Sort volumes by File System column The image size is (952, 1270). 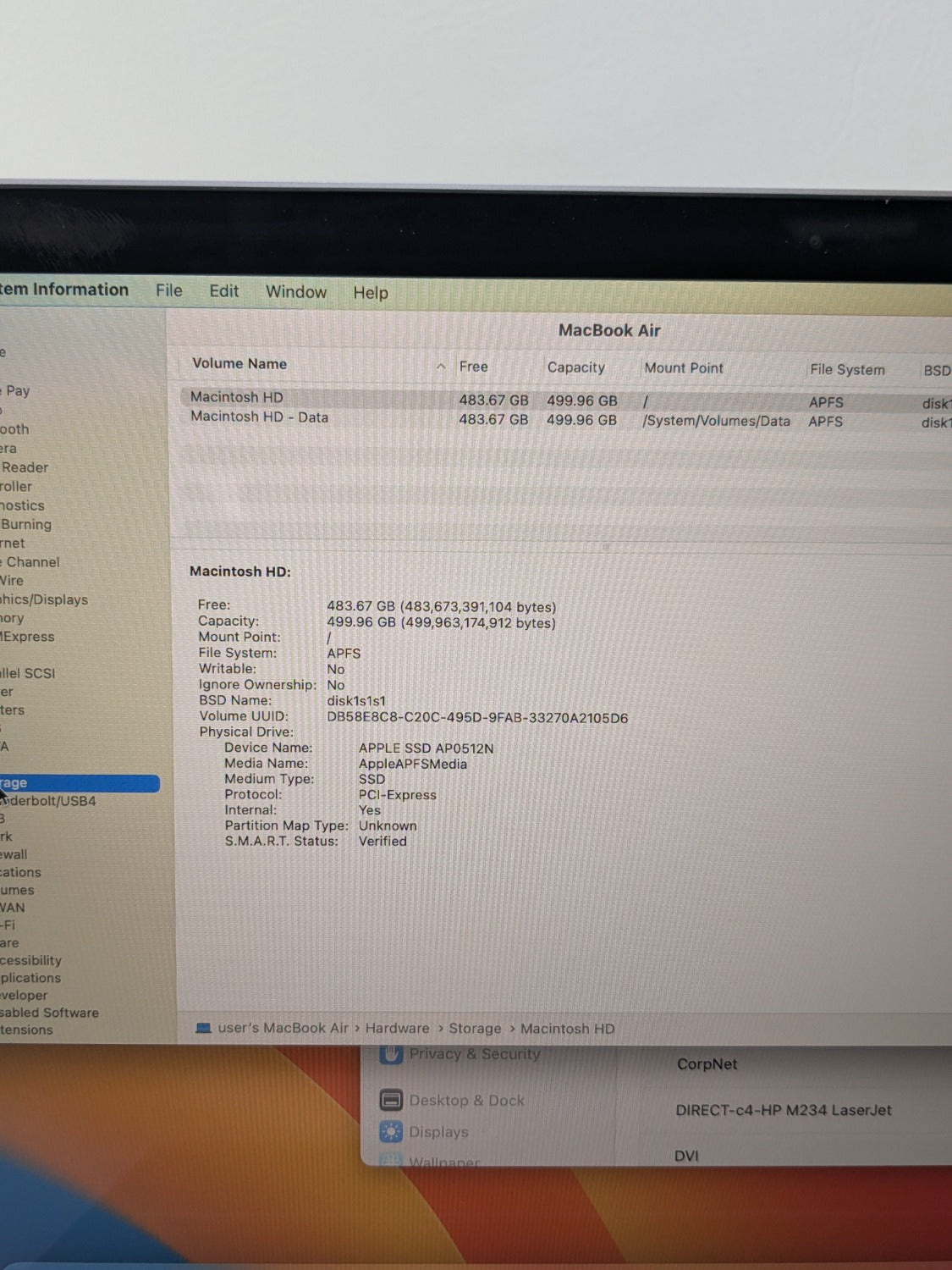tap(847, 369)
